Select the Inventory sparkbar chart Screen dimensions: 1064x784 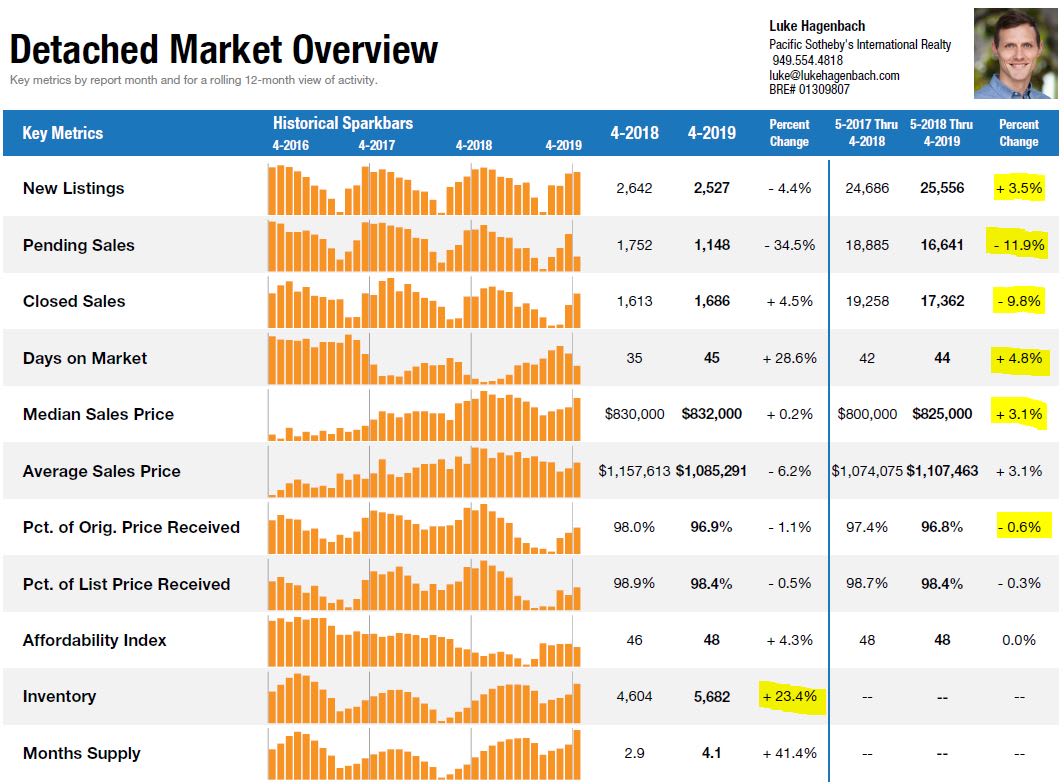coord(424,697)
